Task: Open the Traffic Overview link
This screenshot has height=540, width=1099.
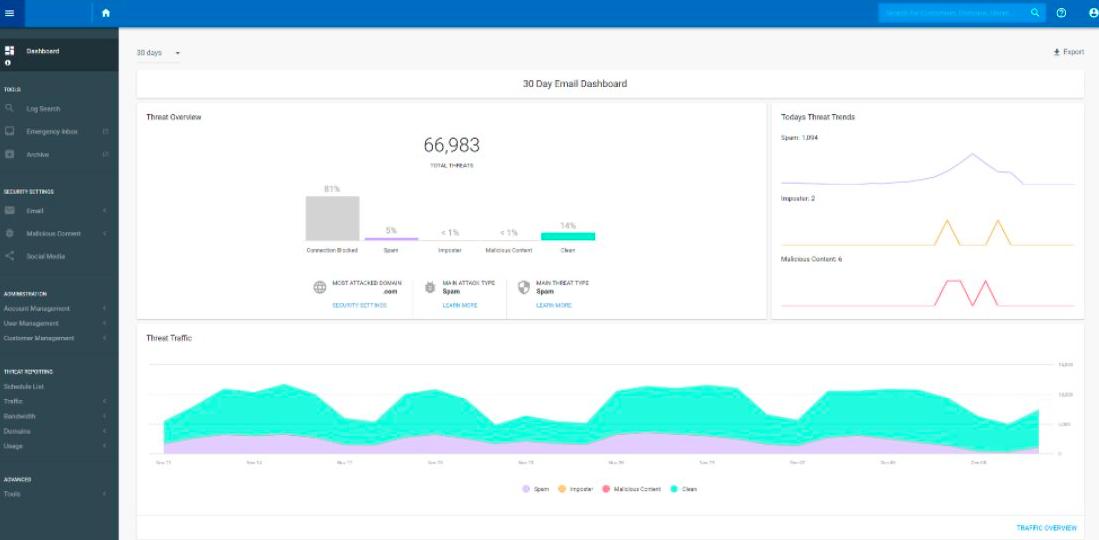Action: (1046, 527)
